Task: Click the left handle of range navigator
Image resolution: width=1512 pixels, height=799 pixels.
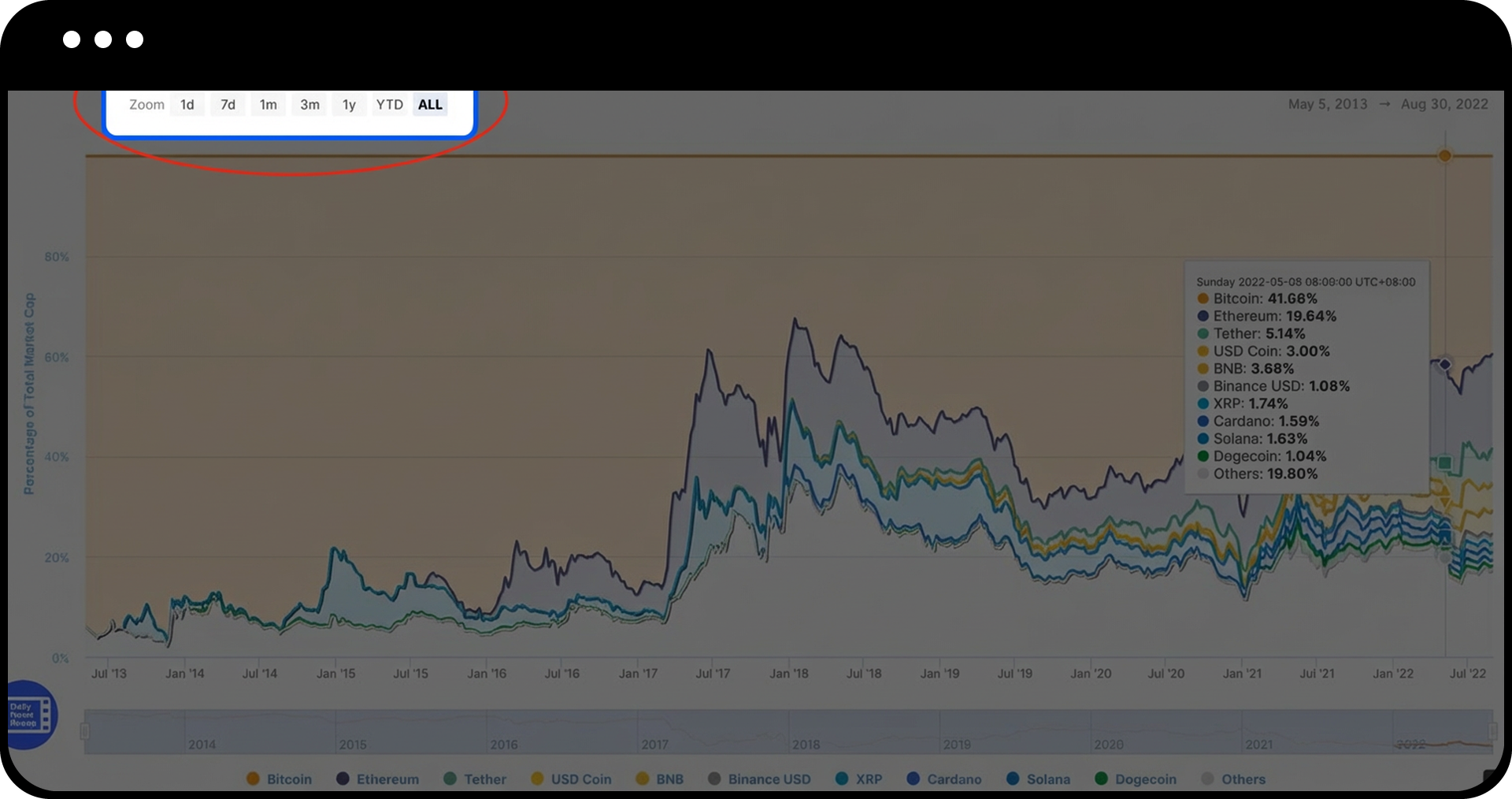Action: click(x=85, y=732)
